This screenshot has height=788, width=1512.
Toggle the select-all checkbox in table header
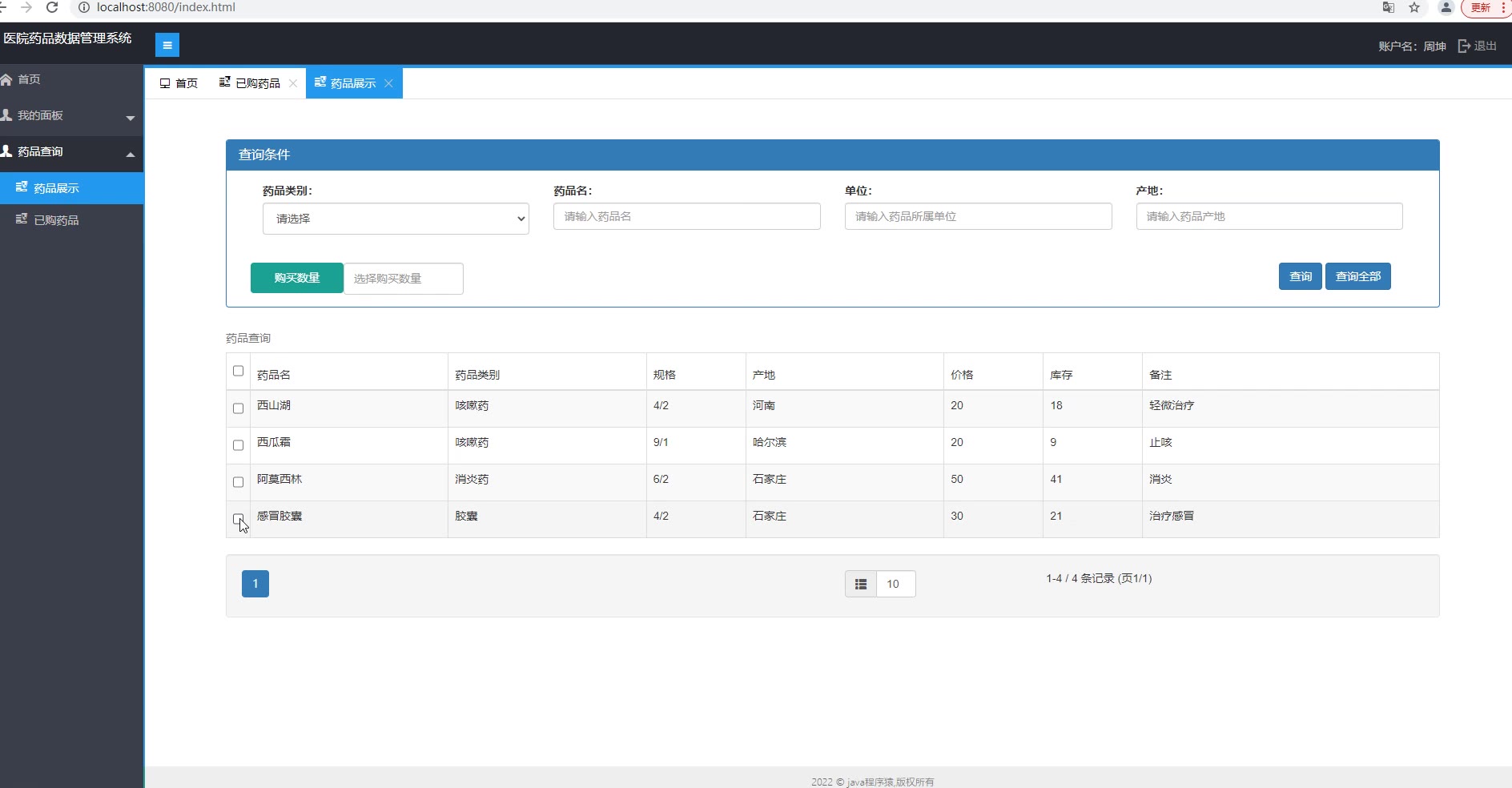(x=238, y=371)
